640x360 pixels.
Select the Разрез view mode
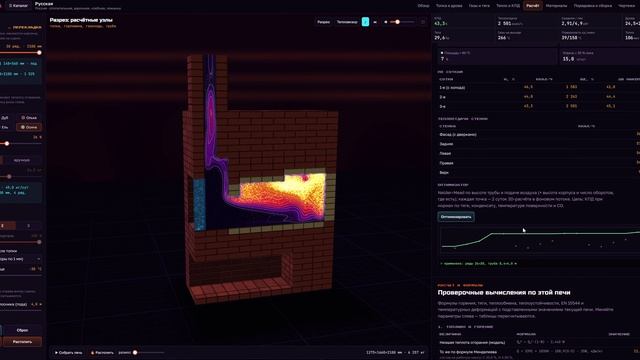coord(324,22)
